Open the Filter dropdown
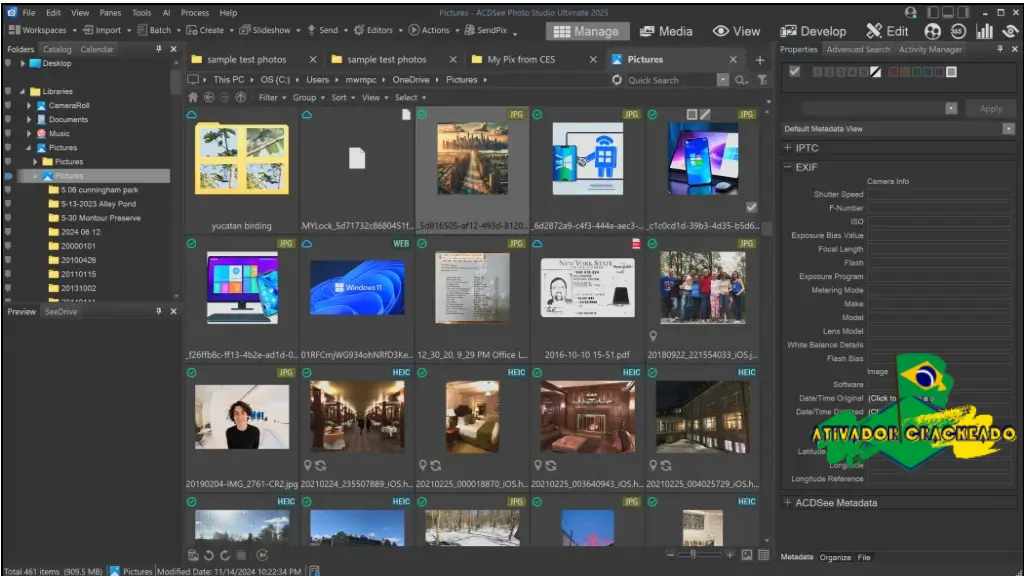 click(x=272, y=97)
